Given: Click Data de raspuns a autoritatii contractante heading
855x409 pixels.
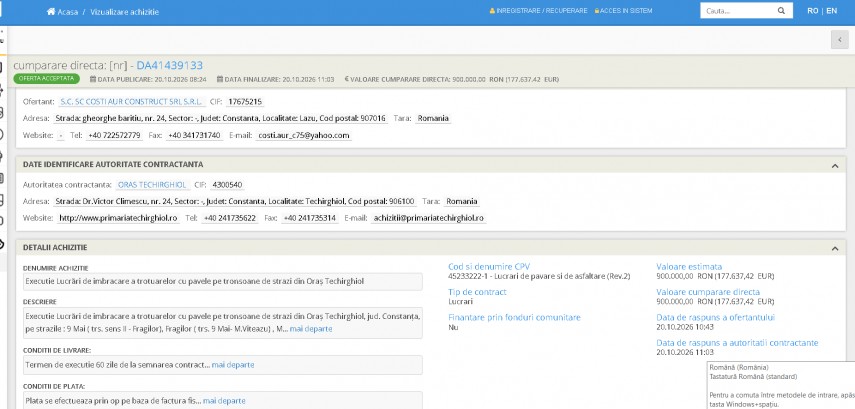Looking at the screenshot, I should coord(737,343).
